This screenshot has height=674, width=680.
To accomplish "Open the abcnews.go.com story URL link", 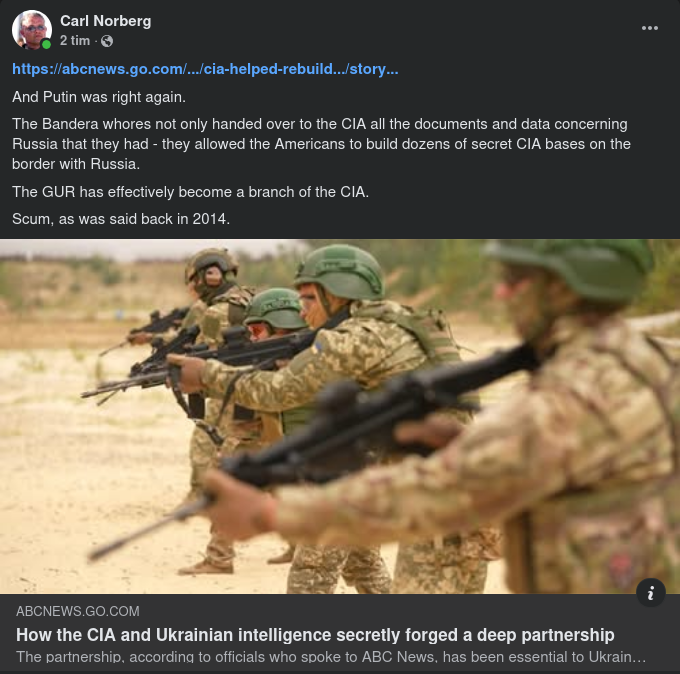I will (x=205, y=69).
